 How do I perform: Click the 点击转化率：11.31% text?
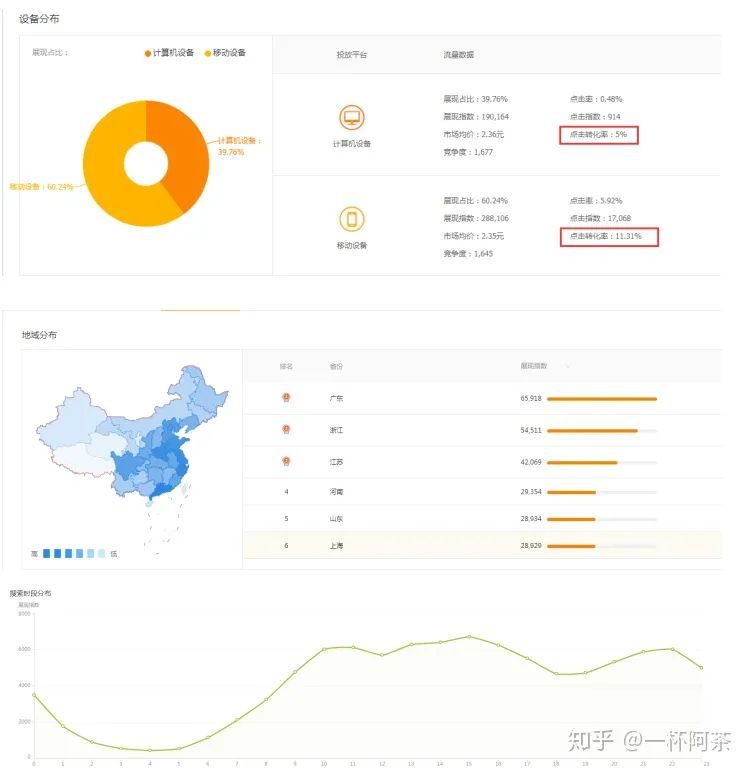pyautogui.click(x=606, y=236)
